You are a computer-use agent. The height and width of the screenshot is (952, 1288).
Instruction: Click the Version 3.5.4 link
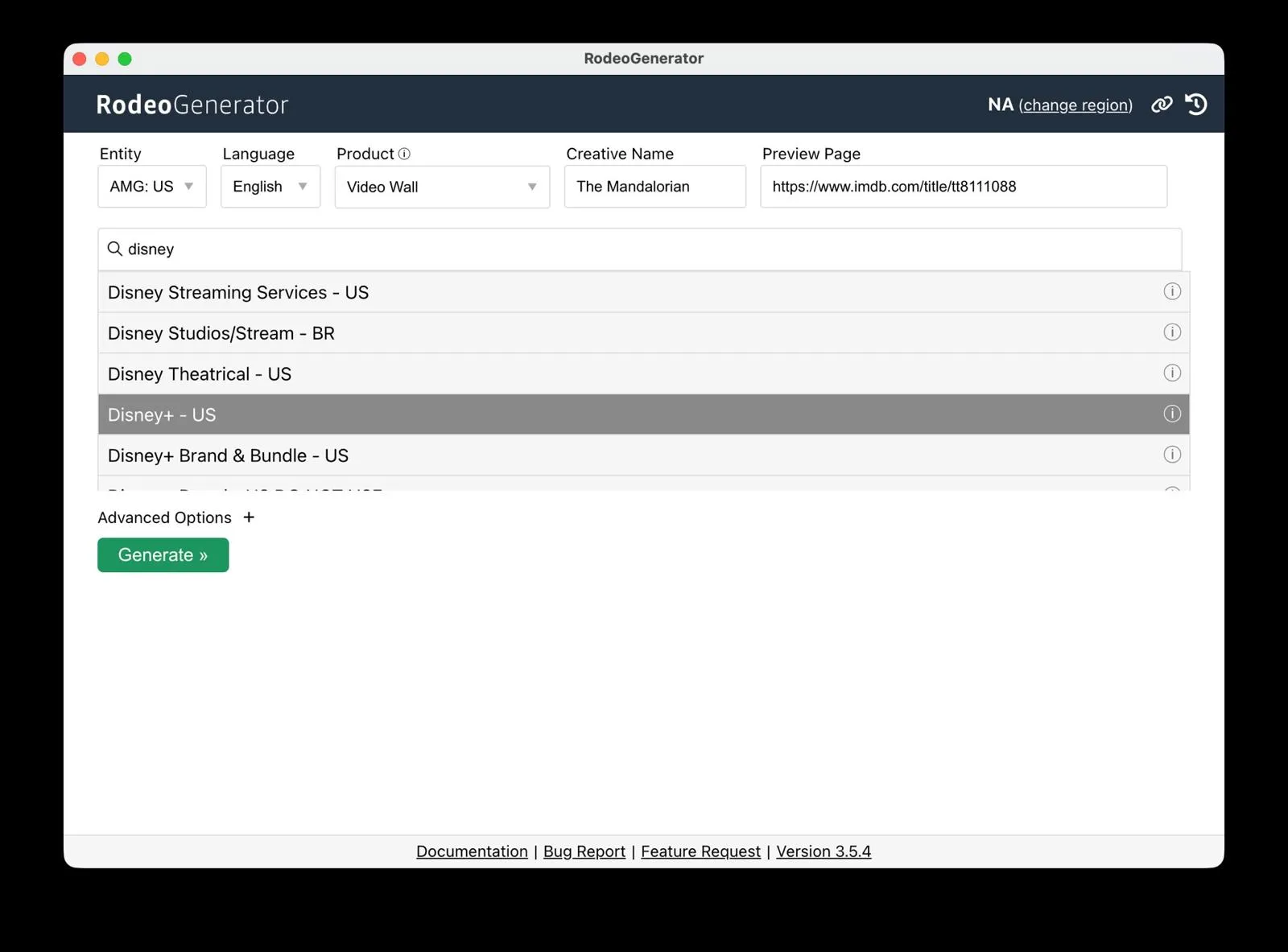(824, 851)
